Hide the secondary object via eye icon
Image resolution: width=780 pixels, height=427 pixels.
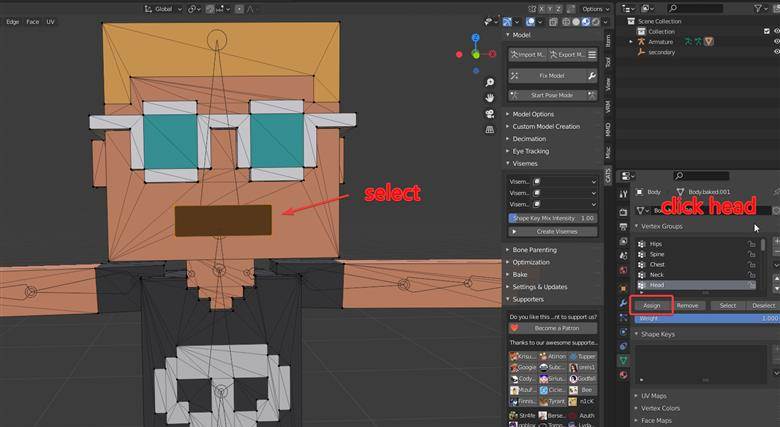coord(777,52)
